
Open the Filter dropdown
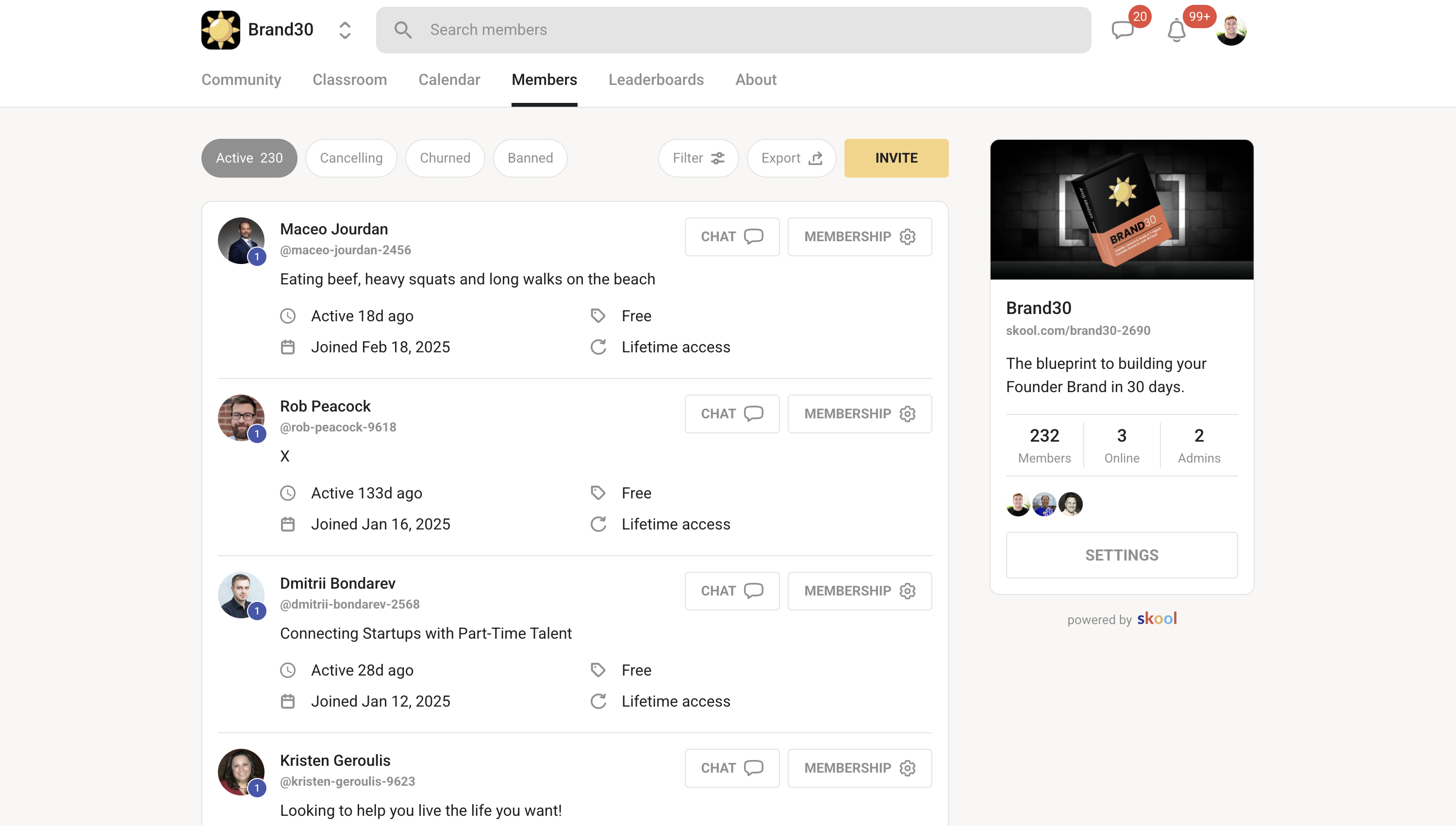point(697,158)
